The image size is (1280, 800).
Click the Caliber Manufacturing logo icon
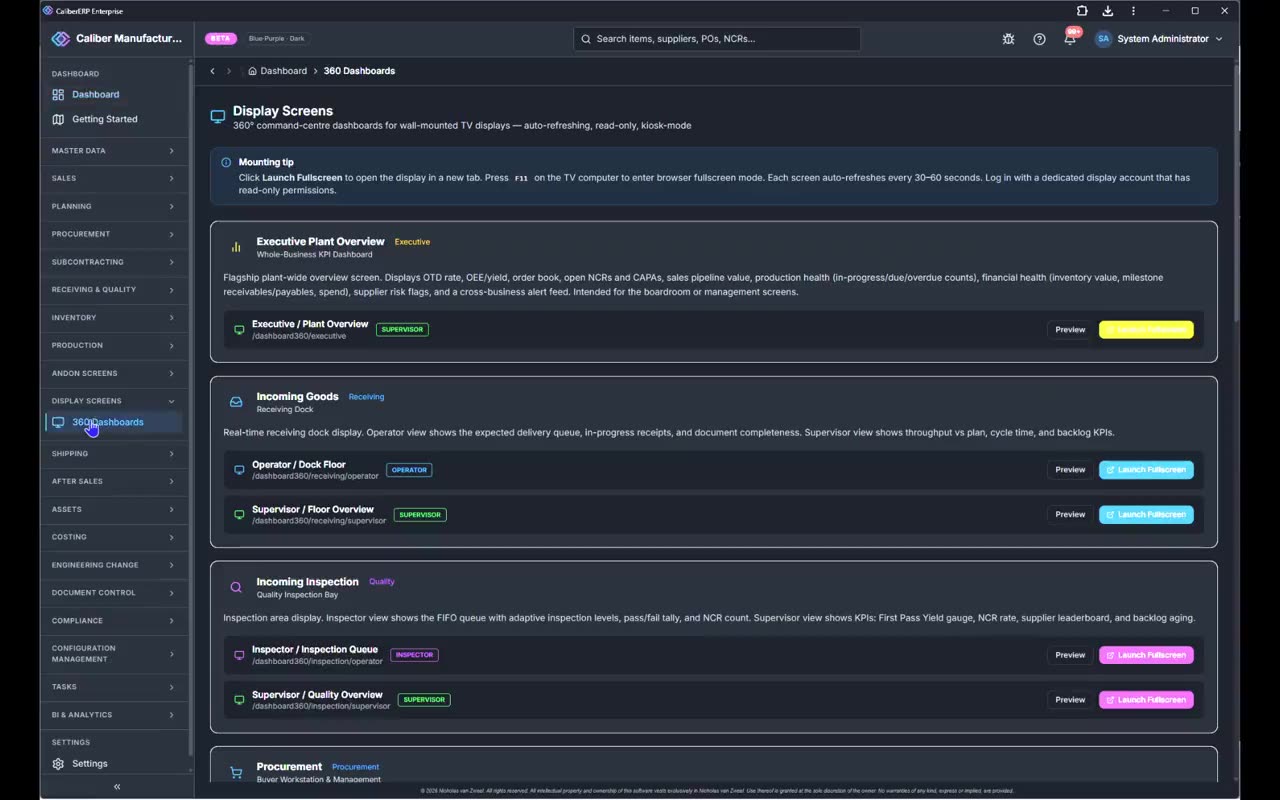[x=60, y=39]
